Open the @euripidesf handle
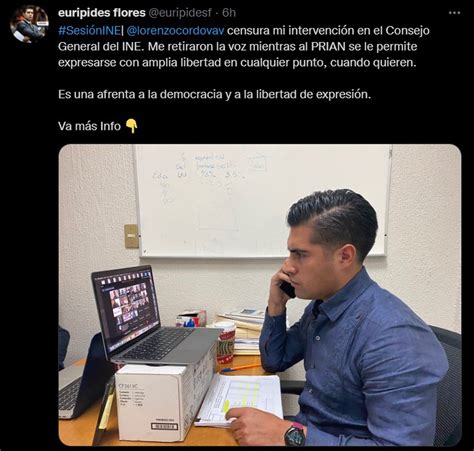This screenshot has height=451, width=474. tap(180, 13)
